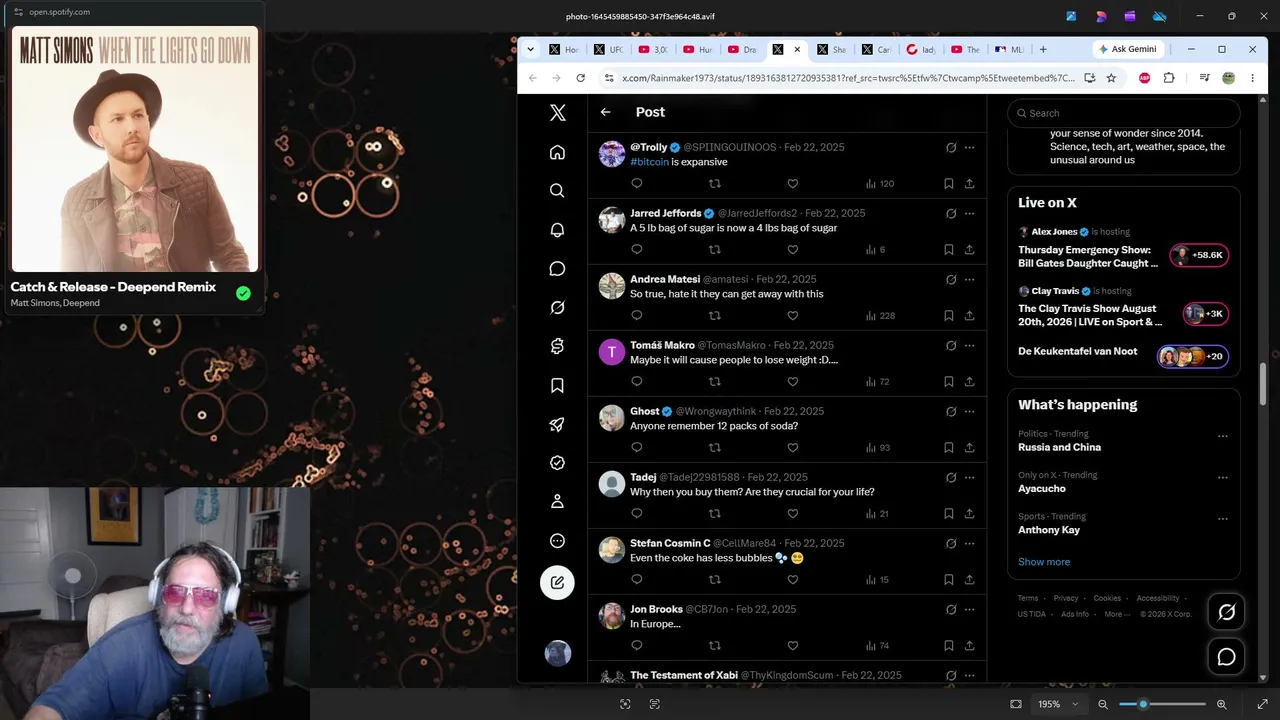The height and width of the screenshot is (720, 1280).
Task: Open The Clay Travis Show live listing
Action: 1124,309
